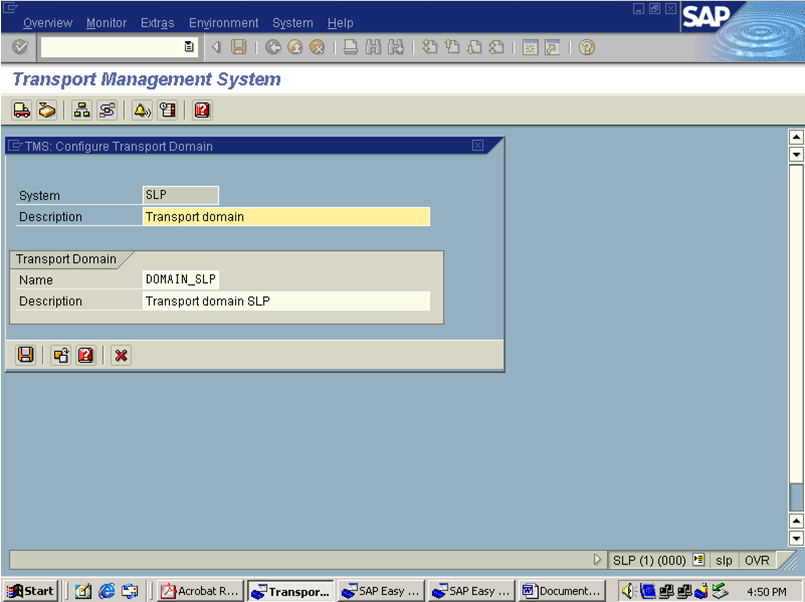Viewport: 805px width, 602px height.
Task: Open the Environment menu
Action: pos(223,22)
